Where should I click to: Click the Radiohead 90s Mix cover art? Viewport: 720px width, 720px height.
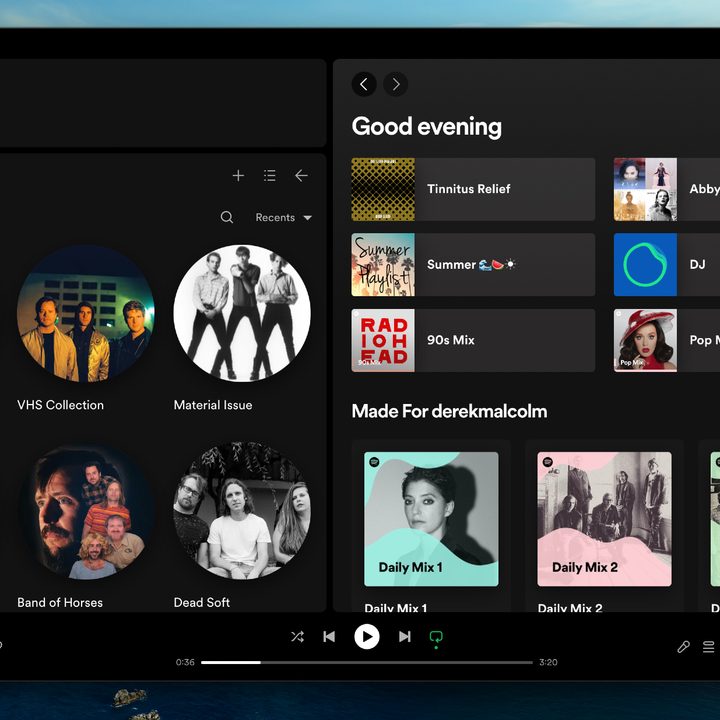(383, 340)
